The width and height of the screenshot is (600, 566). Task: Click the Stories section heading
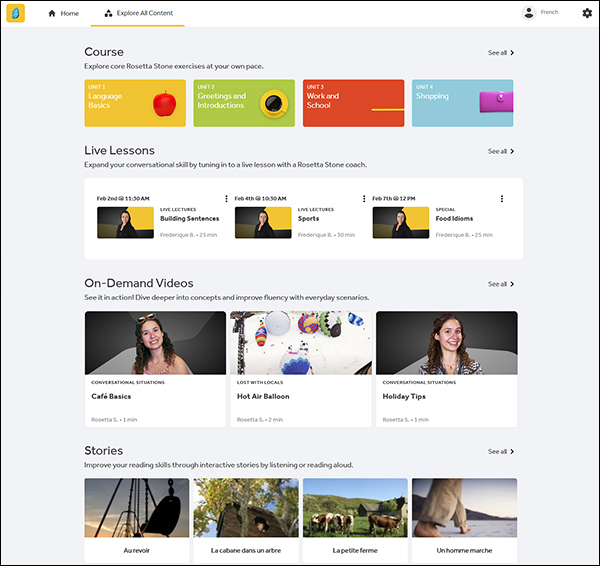[103, 451]
